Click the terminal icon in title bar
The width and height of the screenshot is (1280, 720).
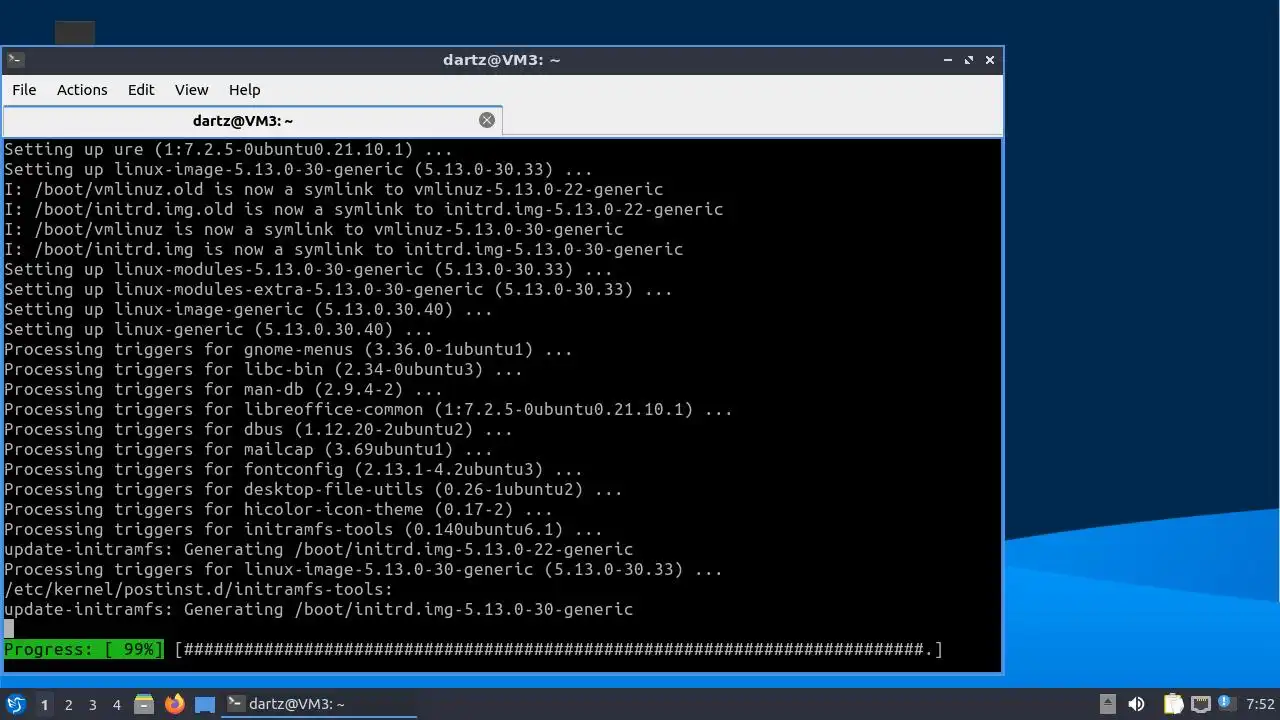tap(15, 60)
